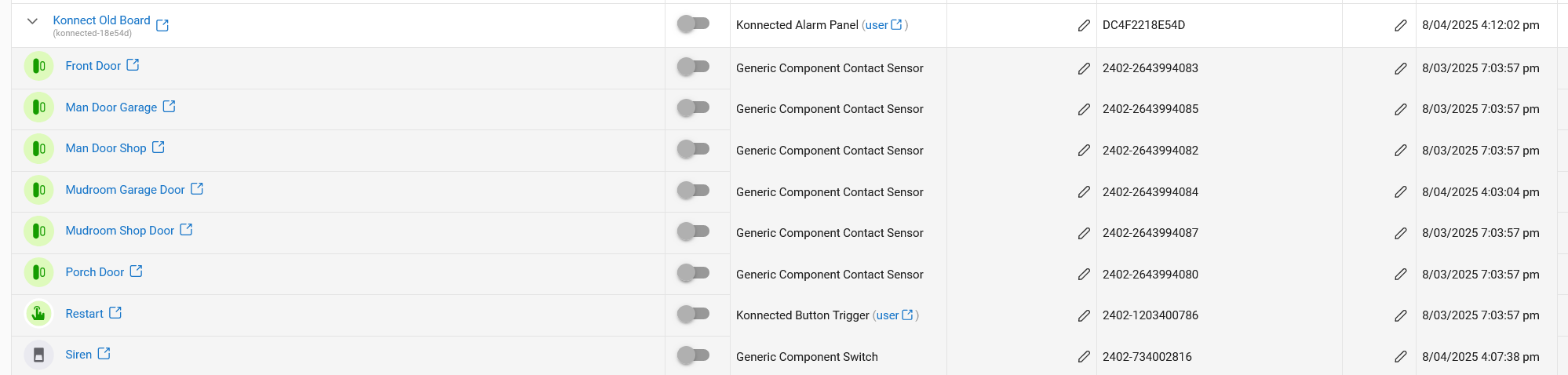Open the Man Door Shop device link
Screen dimensions: 1568x375
coord(106,148)
